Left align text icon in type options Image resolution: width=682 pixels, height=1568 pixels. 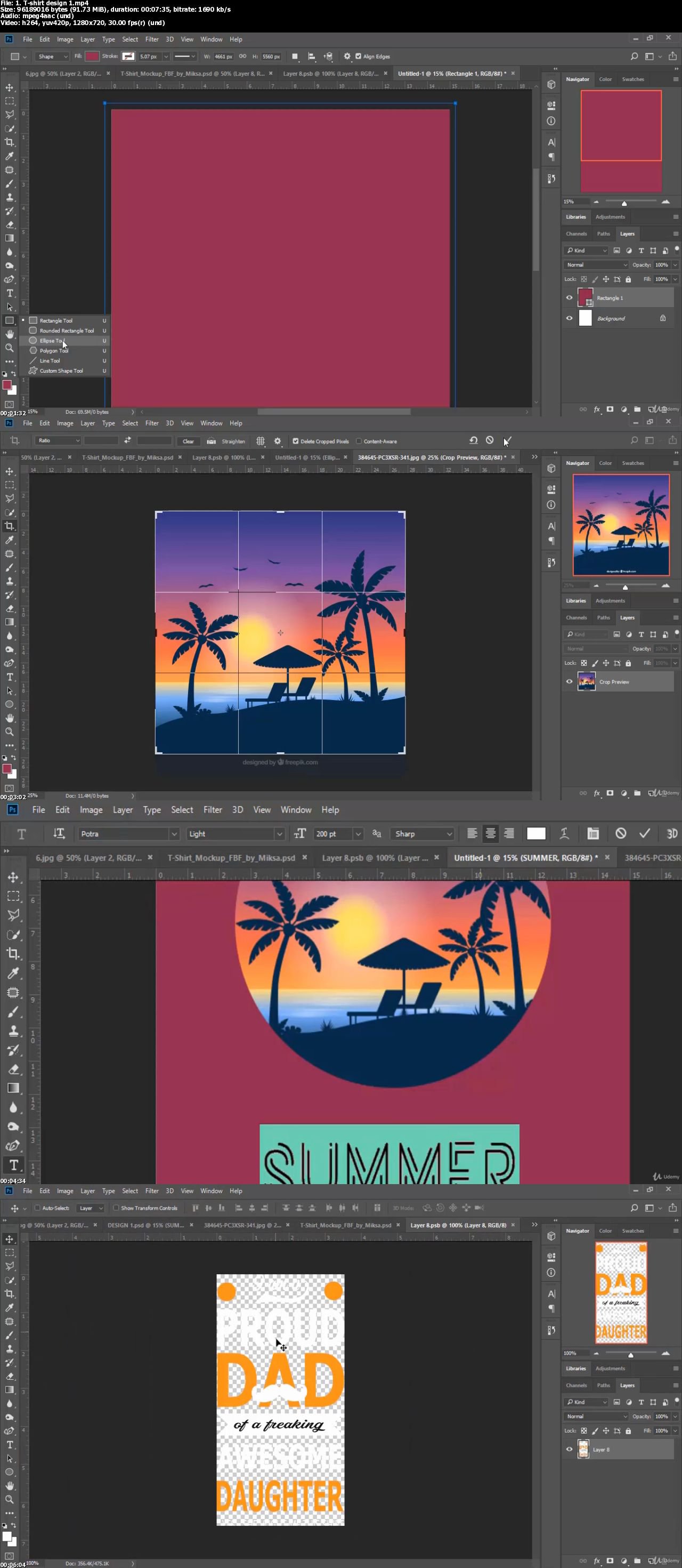coord(472,833)
